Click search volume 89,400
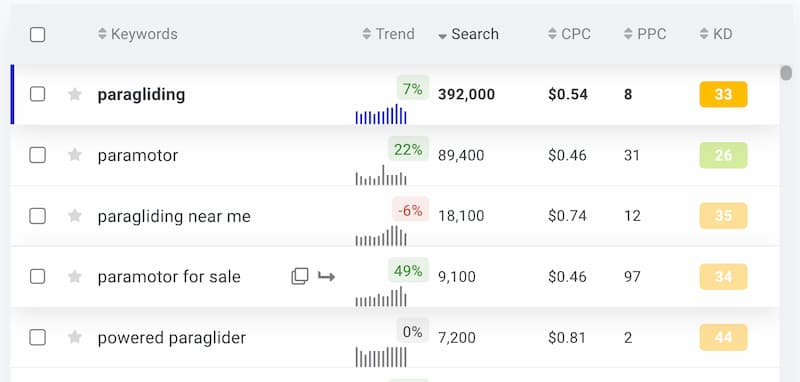This screenshot has height=382, width=800. pyautogui.click(x=461, y=155)
